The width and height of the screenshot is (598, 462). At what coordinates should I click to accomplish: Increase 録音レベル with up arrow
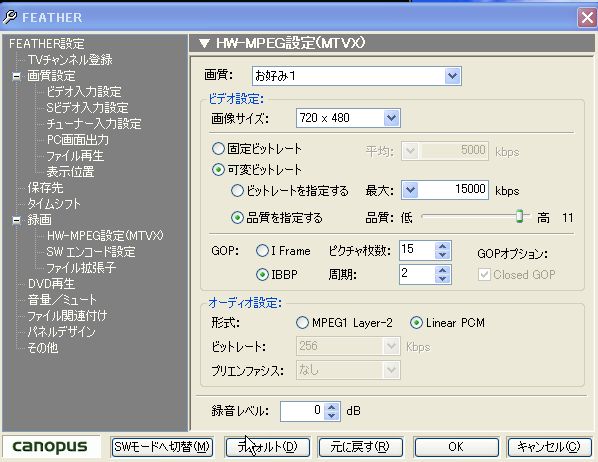[x=331, y=407]
